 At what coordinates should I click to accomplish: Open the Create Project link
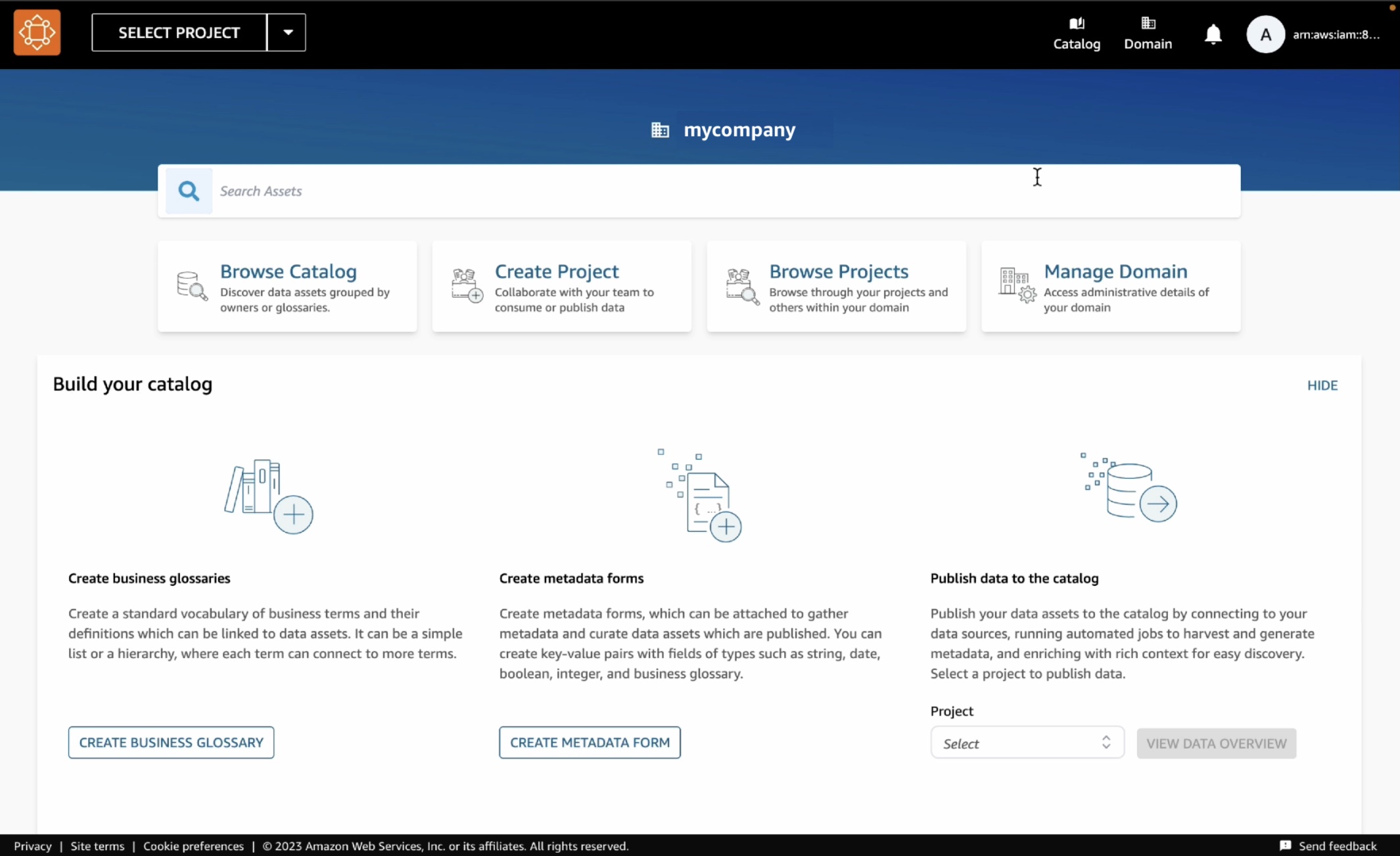pyautogui.click(x=556, y=272)
